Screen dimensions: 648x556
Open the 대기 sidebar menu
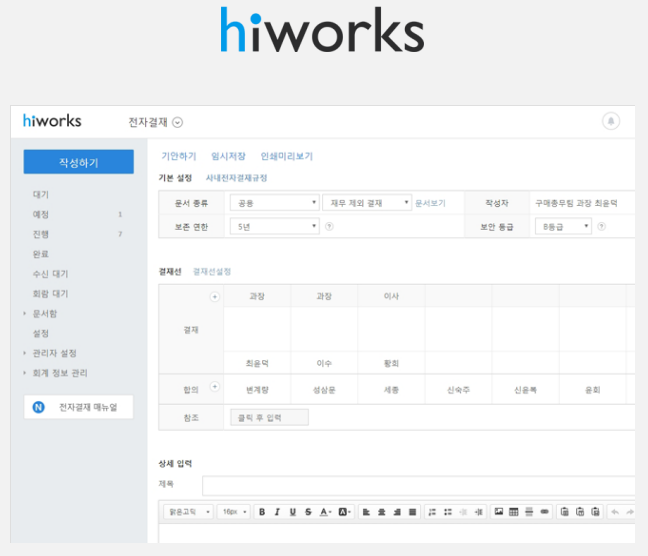click(40, 194)
